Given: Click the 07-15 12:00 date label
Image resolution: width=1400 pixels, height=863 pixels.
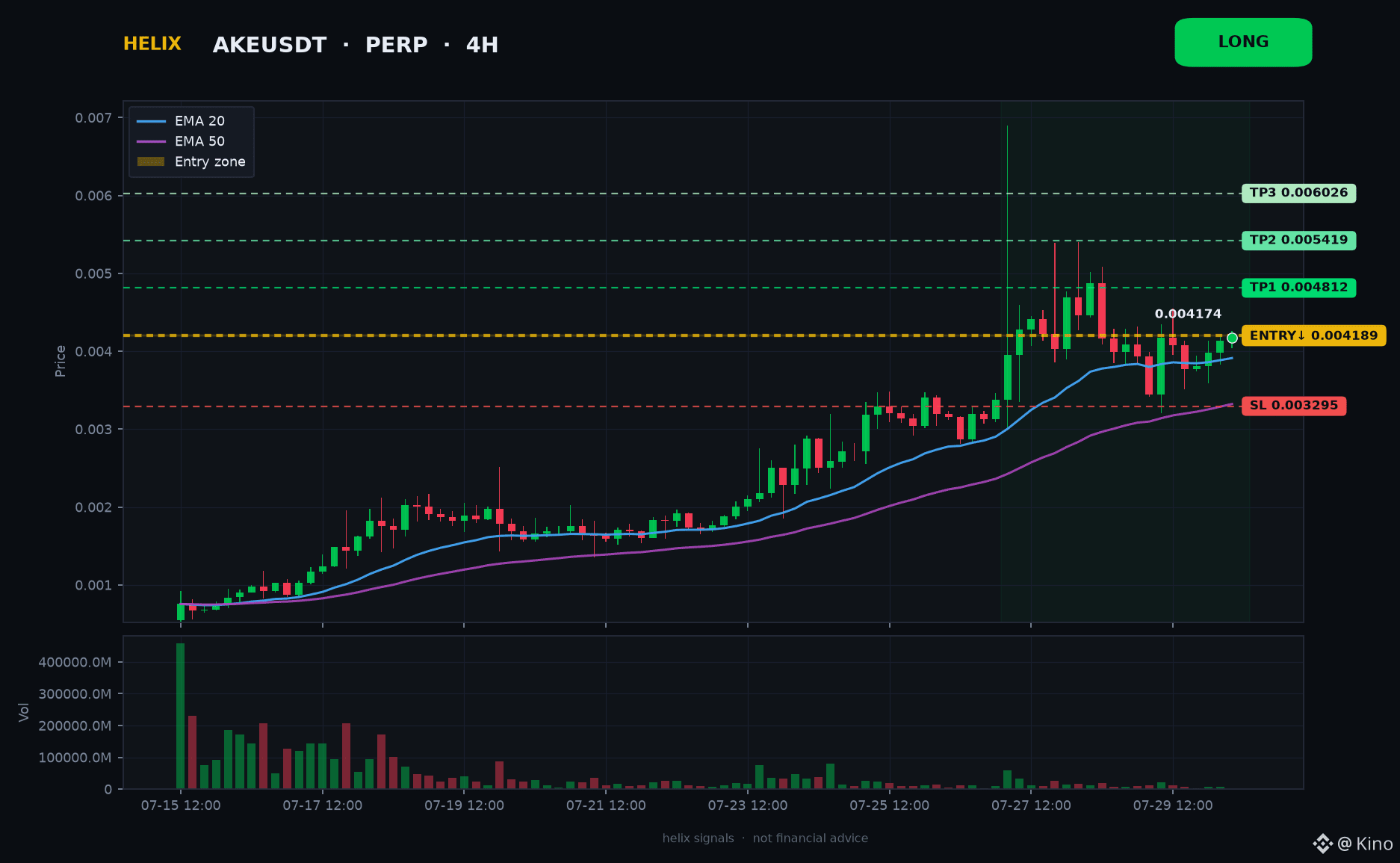Looking at the screenshot, I should (x=181, y=805).
